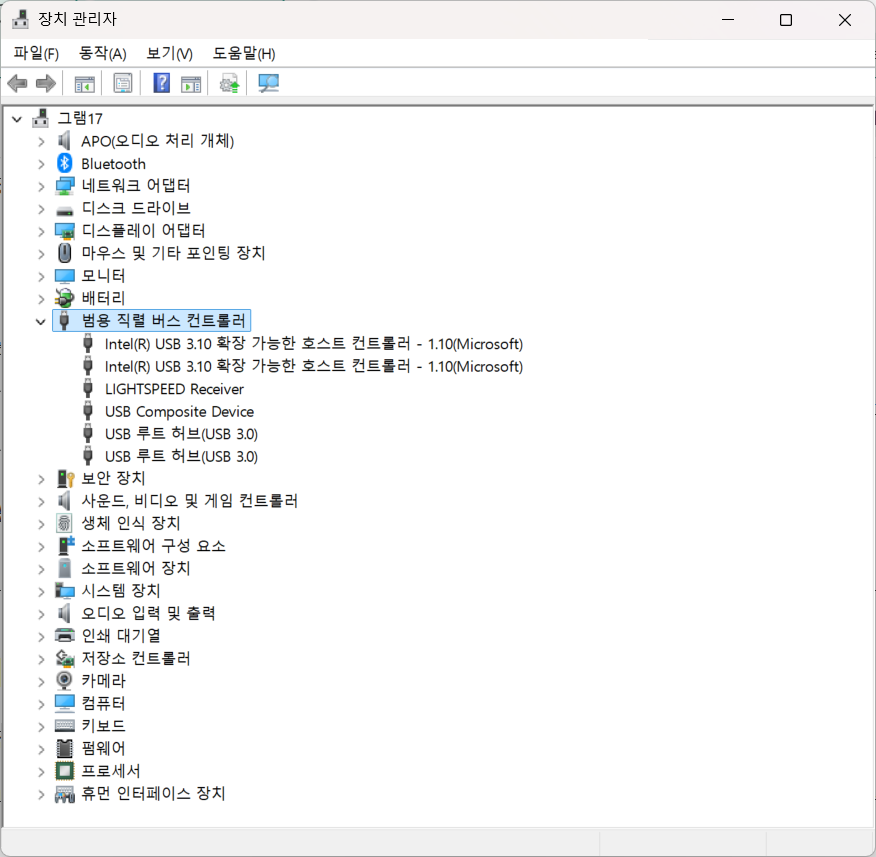This screenshot has width=876, height=857.
Task: Select the second Intel(R) USB 3.10 host controller
Action: pos(313,366)
